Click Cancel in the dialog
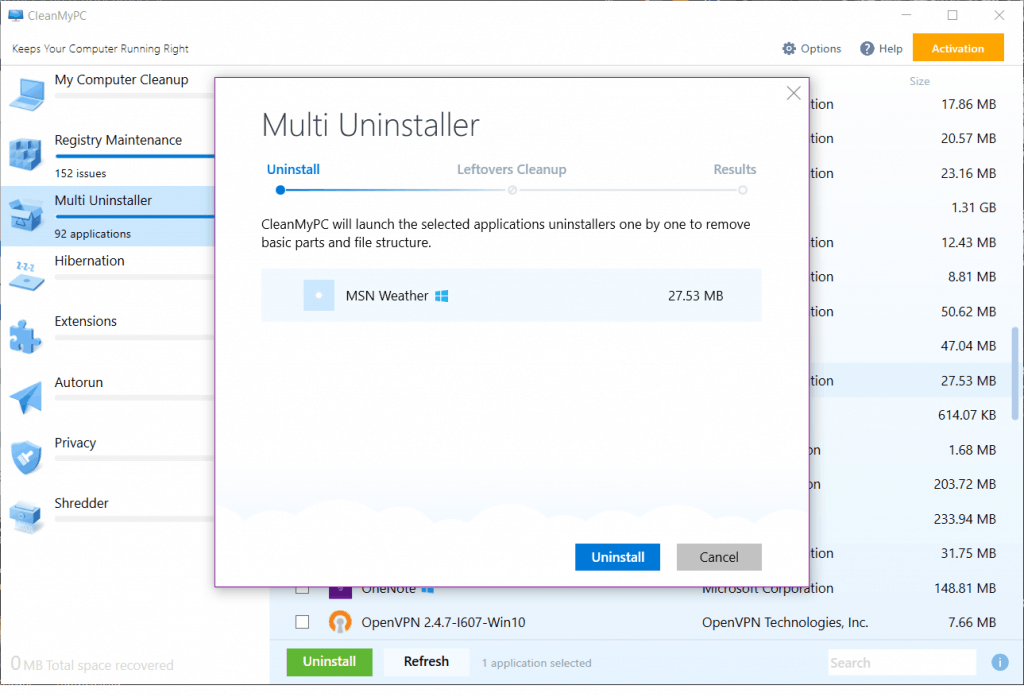 [x=719, y=557]
